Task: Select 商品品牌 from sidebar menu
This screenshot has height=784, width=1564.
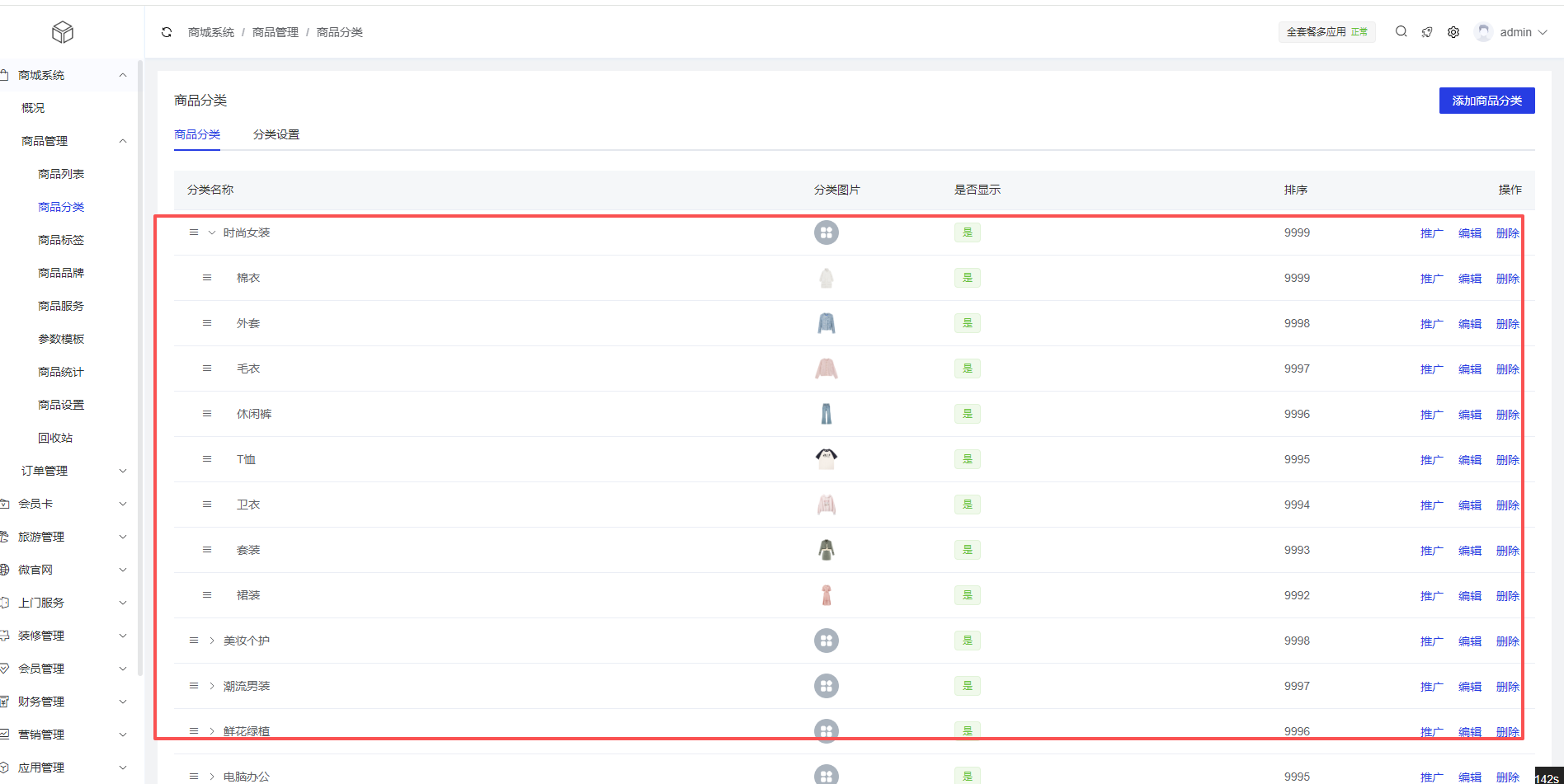Action: pos(61,273)
